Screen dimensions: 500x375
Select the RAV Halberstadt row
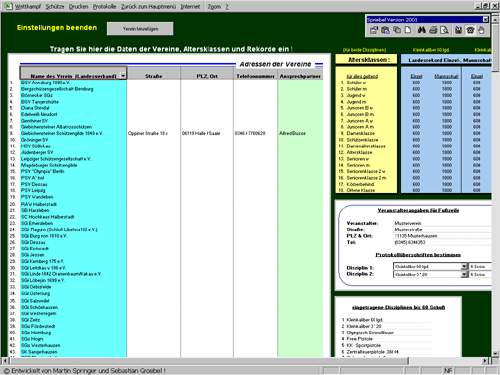coord(73,204)
